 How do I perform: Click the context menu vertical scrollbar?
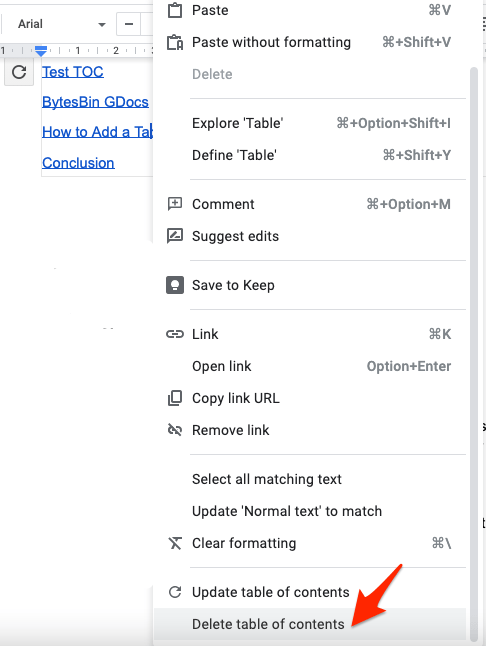point(474,354)
